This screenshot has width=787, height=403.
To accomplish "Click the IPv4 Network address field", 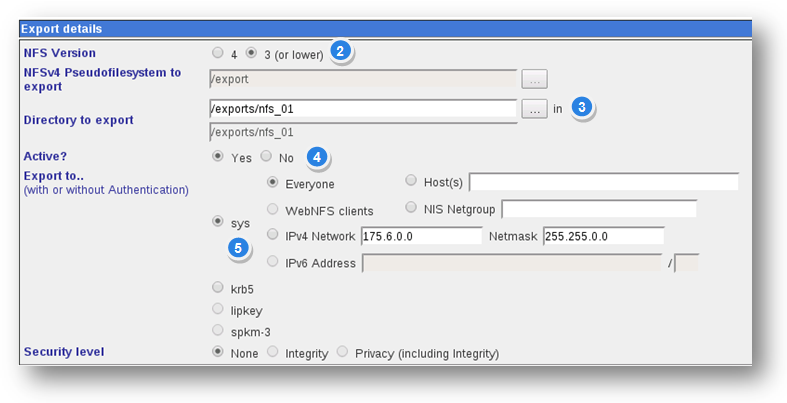I will (421, 236).
